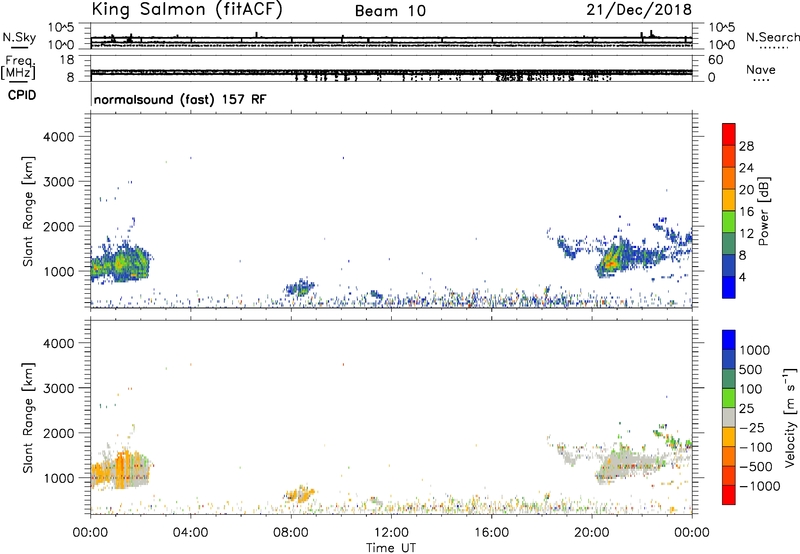
Task: Click the '8' tick on Power colorbar
Action: click(x=742, y=256)
